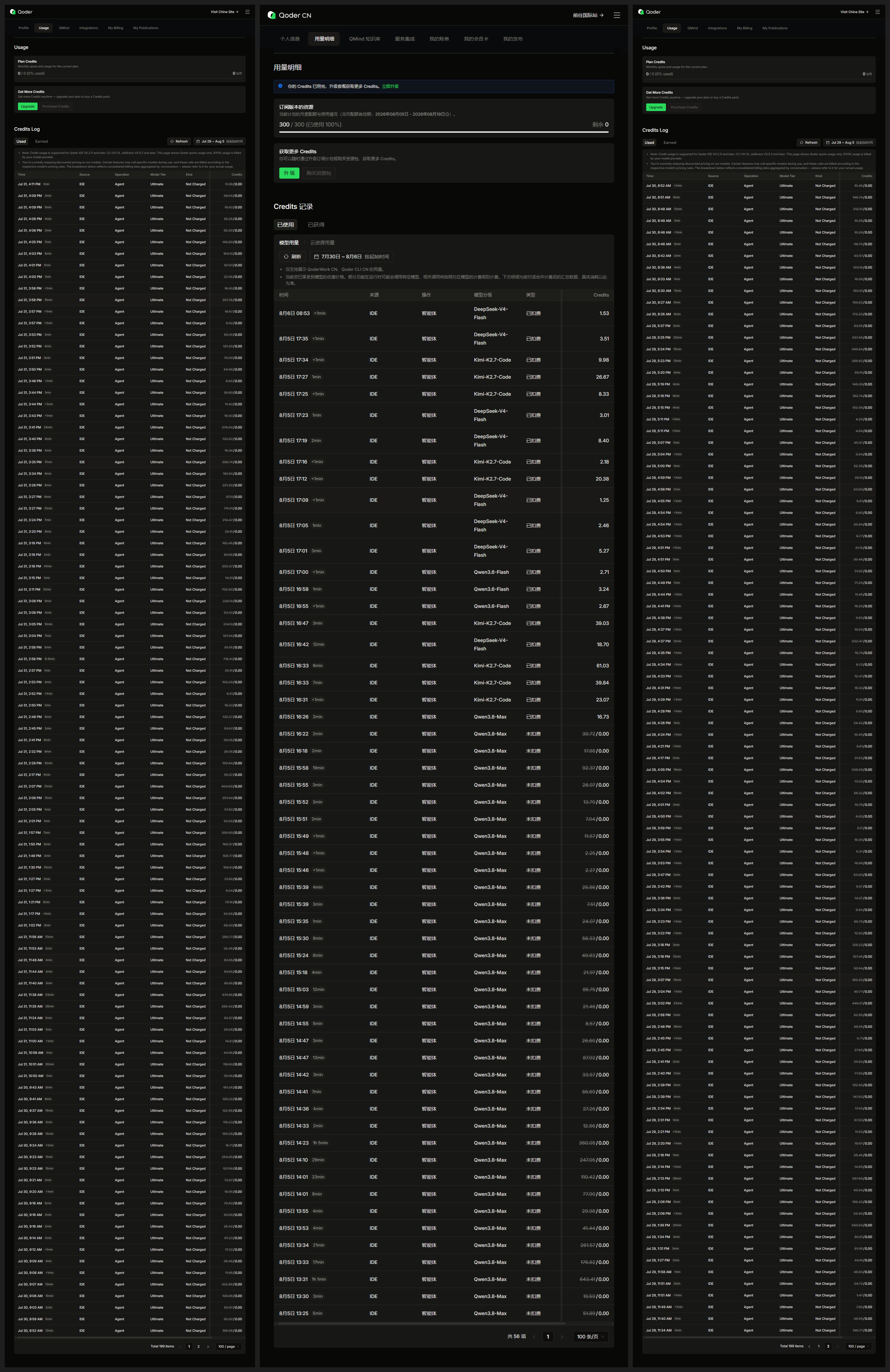Click 立即升级 link in banner
The height and width of the screenshot is (1372, 890).
(390, 87)
